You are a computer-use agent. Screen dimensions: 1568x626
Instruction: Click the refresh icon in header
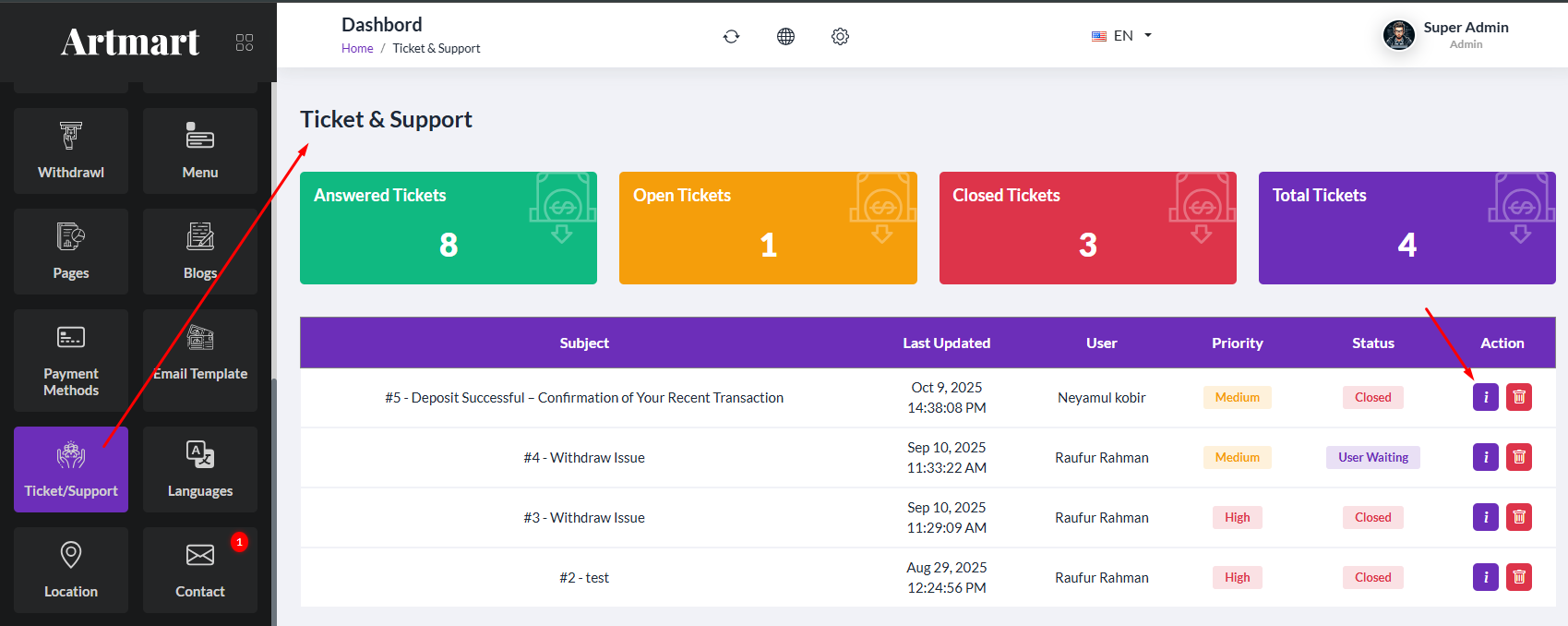click(731, 36)
